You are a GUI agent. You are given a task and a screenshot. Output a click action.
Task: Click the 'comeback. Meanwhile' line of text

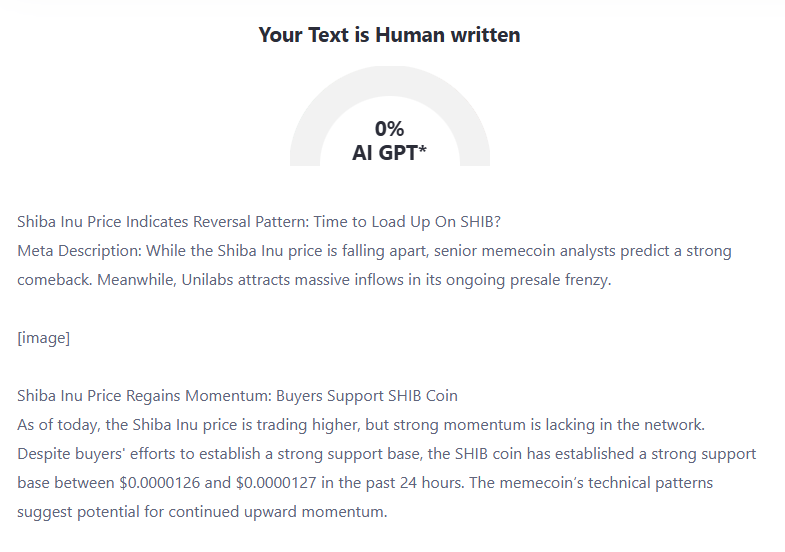(314, 280)
